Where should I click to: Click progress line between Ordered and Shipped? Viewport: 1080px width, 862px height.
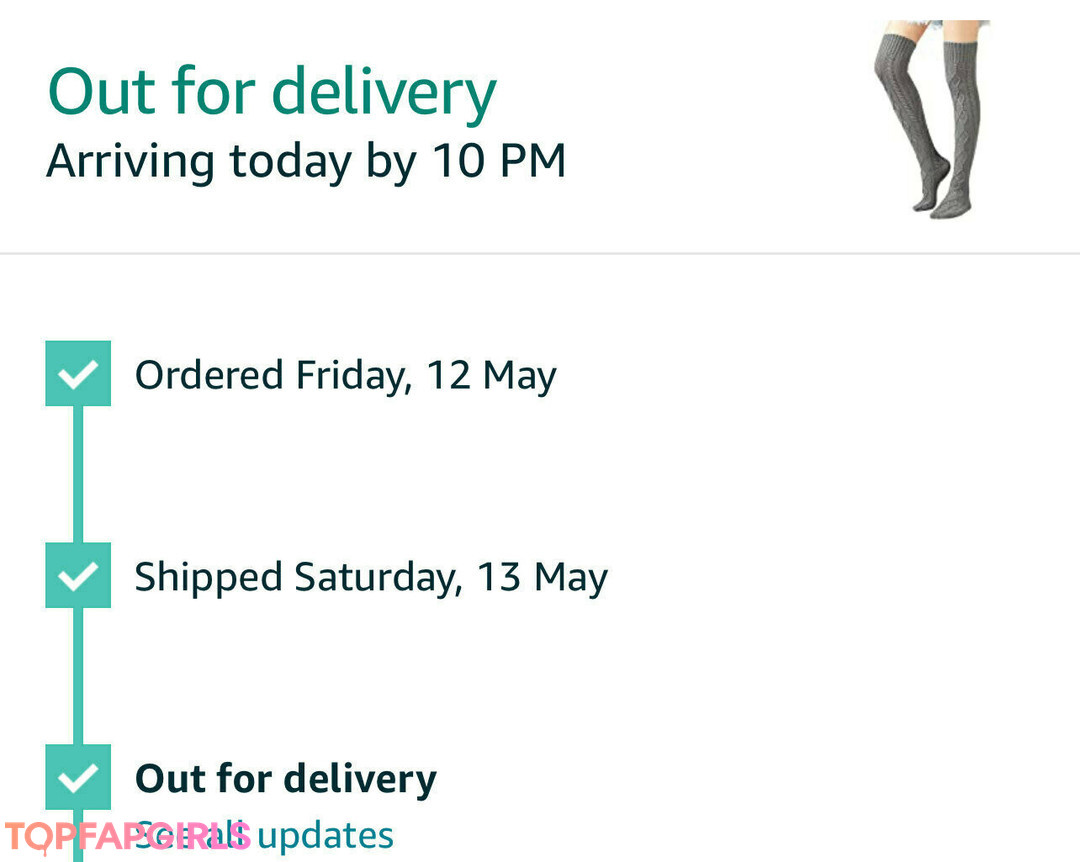coord(78,475)
